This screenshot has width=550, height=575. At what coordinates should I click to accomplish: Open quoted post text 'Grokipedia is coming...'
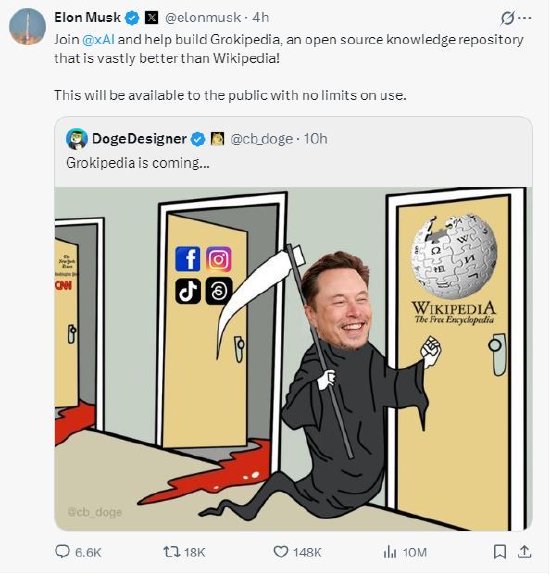pos(138,163)
